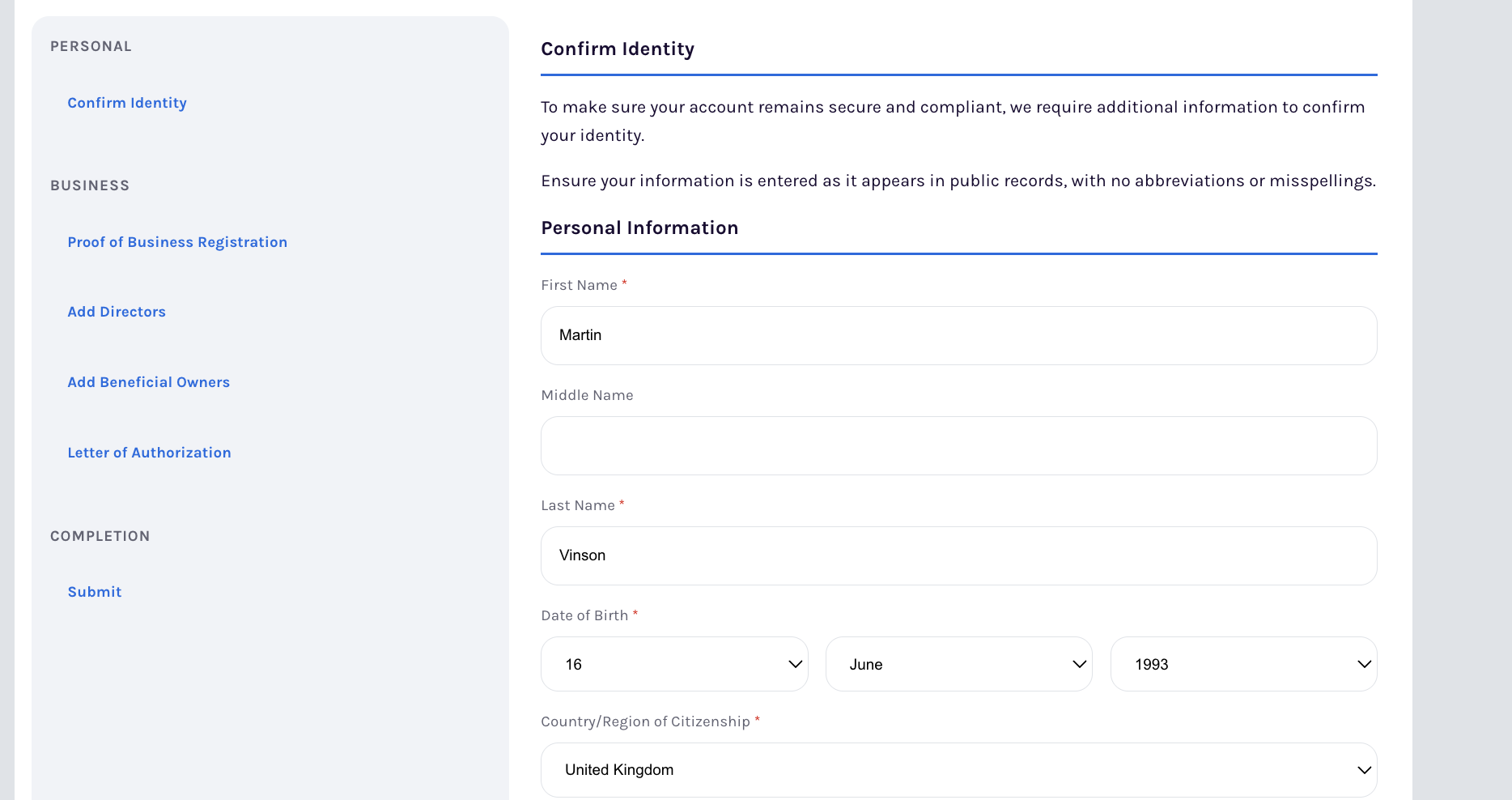The height and width of the screenshot is (800, 1512).
Task: Open the birth month dropdown showing June
Action: [x=947, y=664]
